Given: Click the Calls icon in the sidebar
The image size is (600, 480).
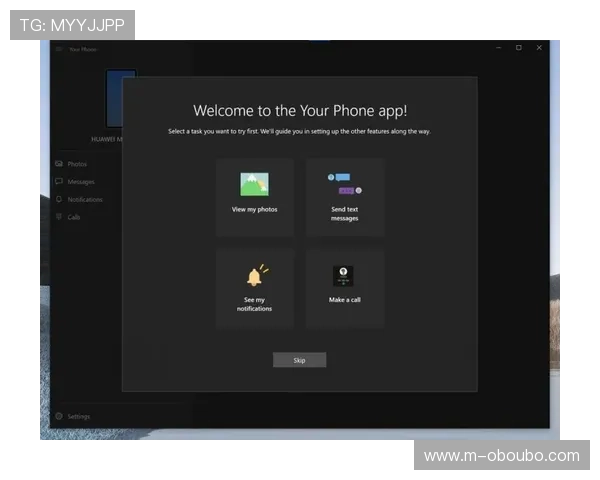Looking at the screenshot, I should [x=59, y=217].
